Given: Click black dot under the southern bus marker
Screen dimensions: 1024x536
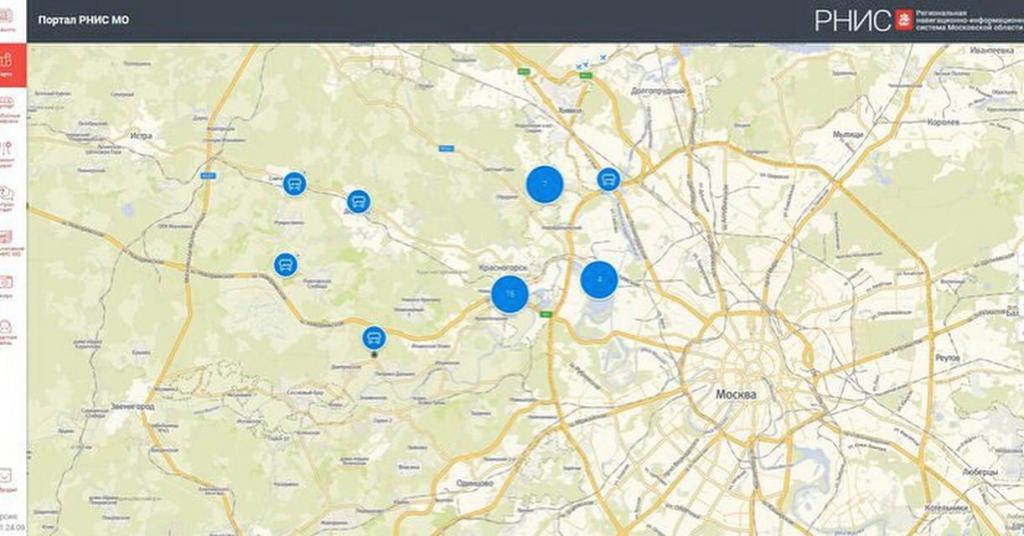Looking at the screenshot, I should coord(374,355).
